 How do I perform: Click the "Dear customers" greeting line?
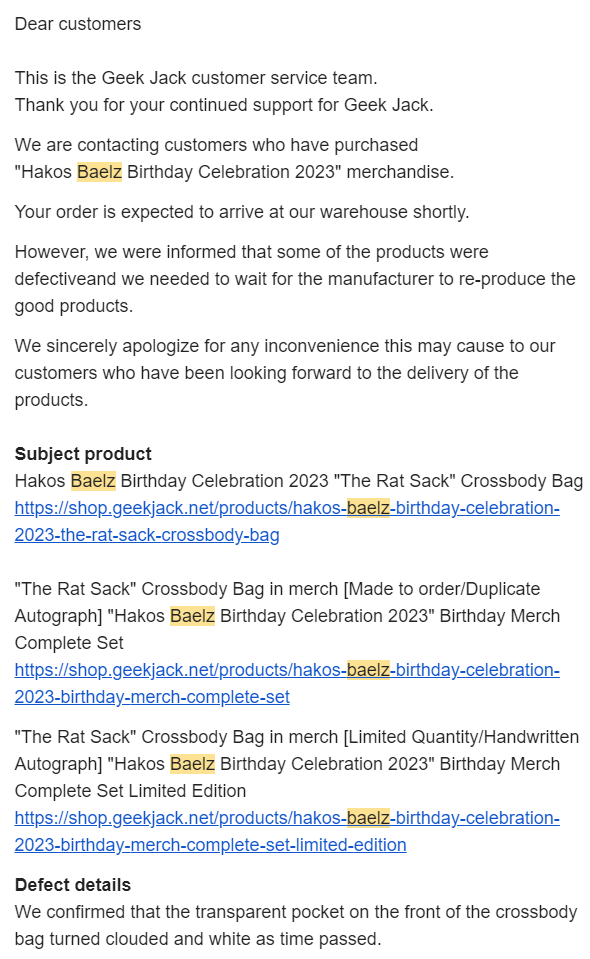[78, 24]
